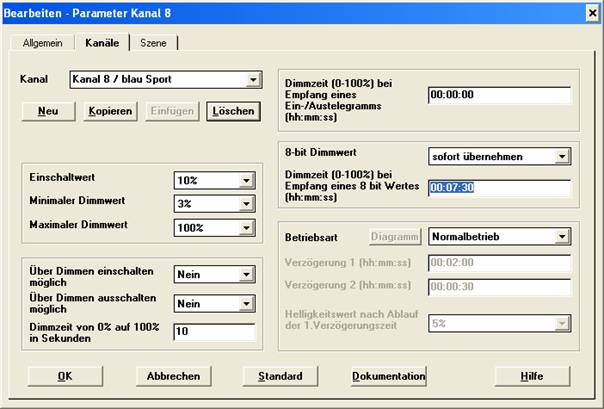
Task: Click the Abbrechen button
Action: point(174,376)
